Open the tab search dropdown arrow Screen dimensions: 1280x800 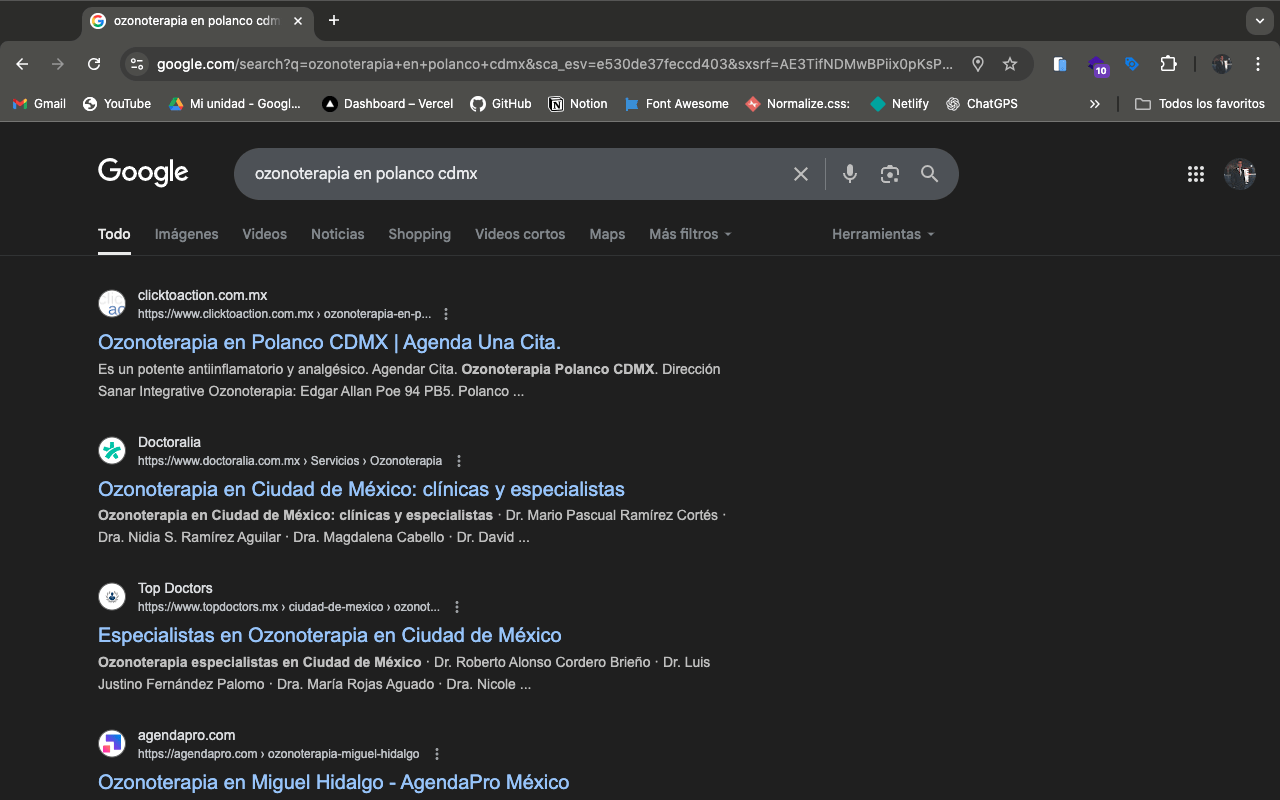click(1260, 20)
